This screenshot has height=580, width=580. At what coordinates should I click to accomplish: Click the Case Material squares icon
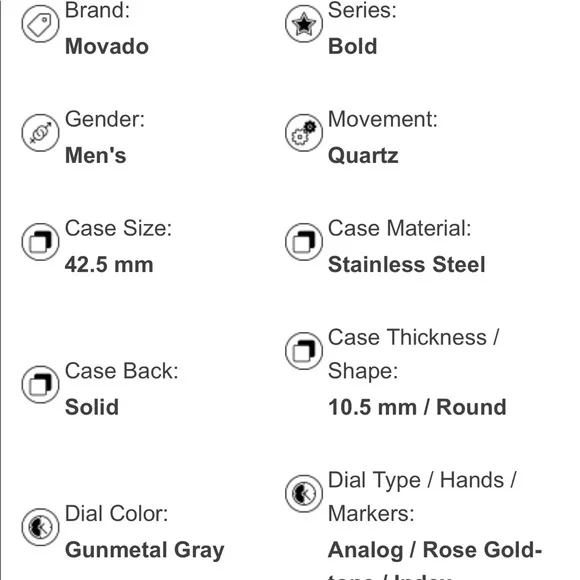click(304, 242)
